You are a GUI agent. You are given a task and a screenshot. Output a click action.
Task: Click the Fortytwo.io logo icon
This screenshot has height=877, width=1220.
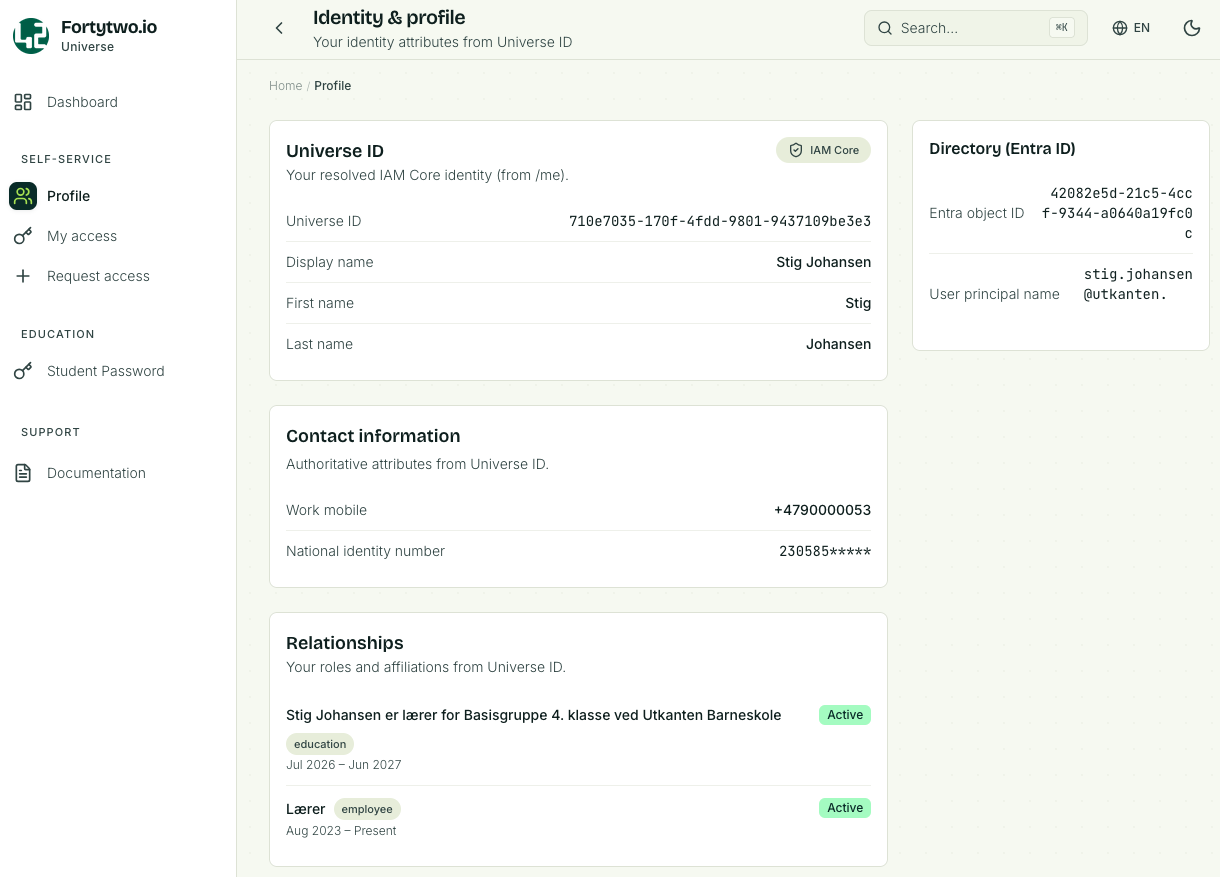pyautogui.click(x=31, y=36)
